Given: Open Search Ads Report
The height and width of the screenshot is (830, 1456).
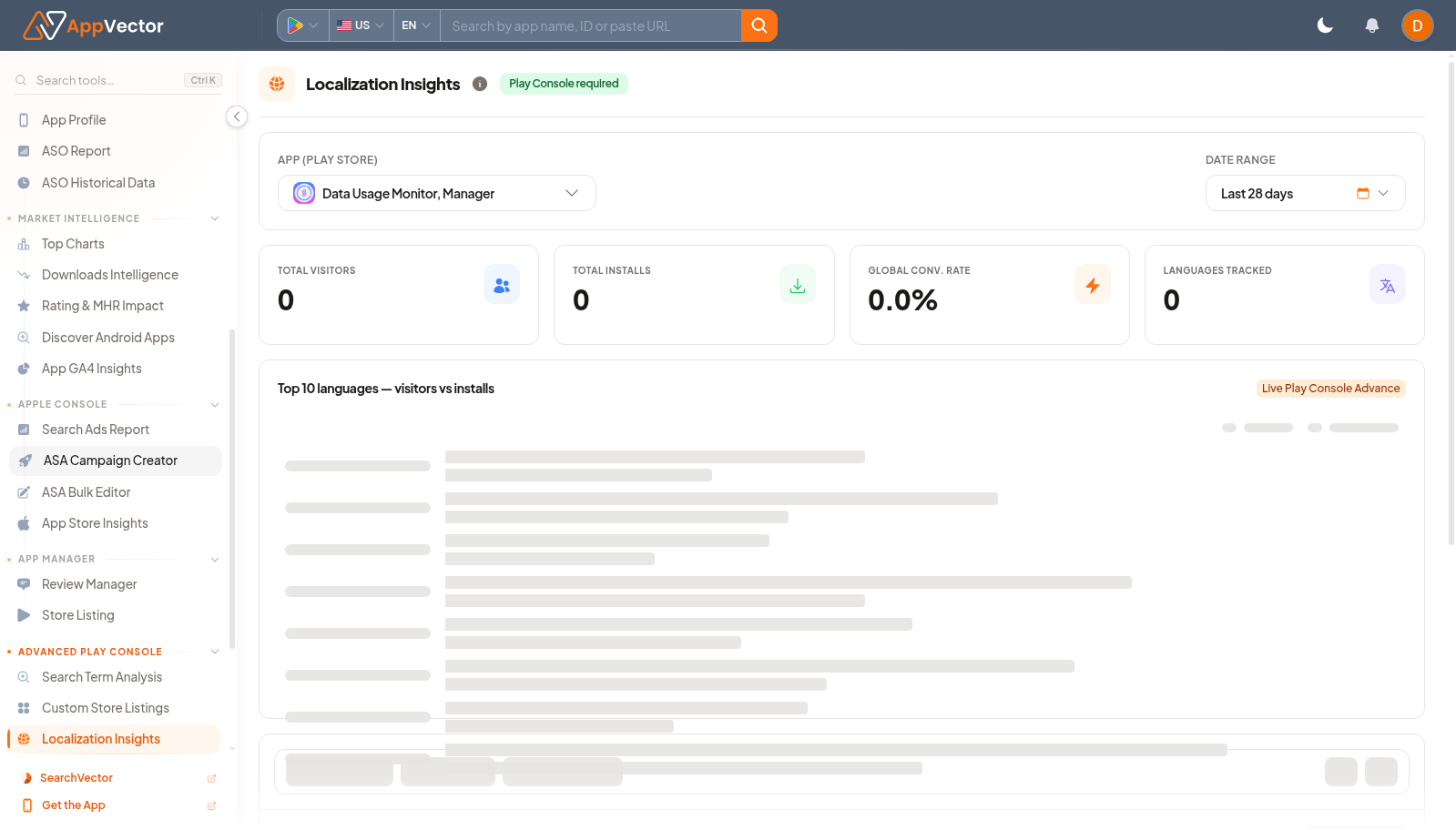Looking at the screenshot, I should (x=115, y=430).
